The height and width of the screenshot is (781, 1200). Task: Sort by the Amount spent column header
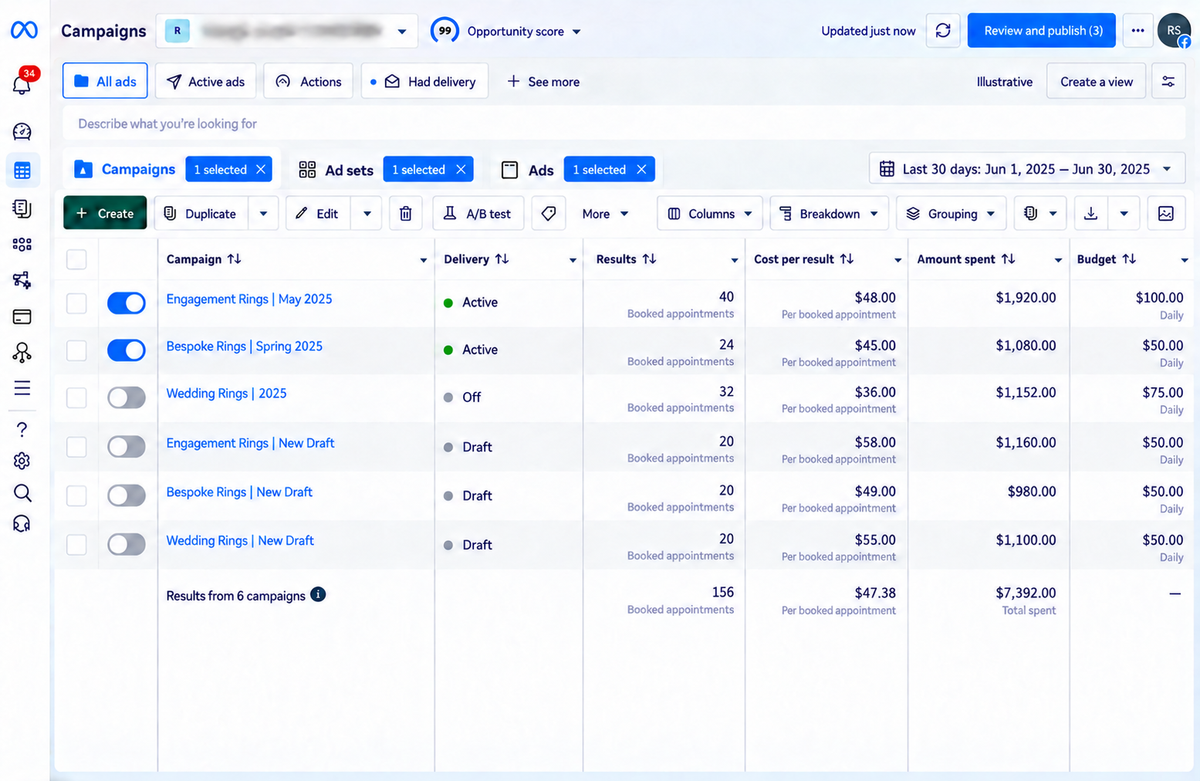coord(965,259)
